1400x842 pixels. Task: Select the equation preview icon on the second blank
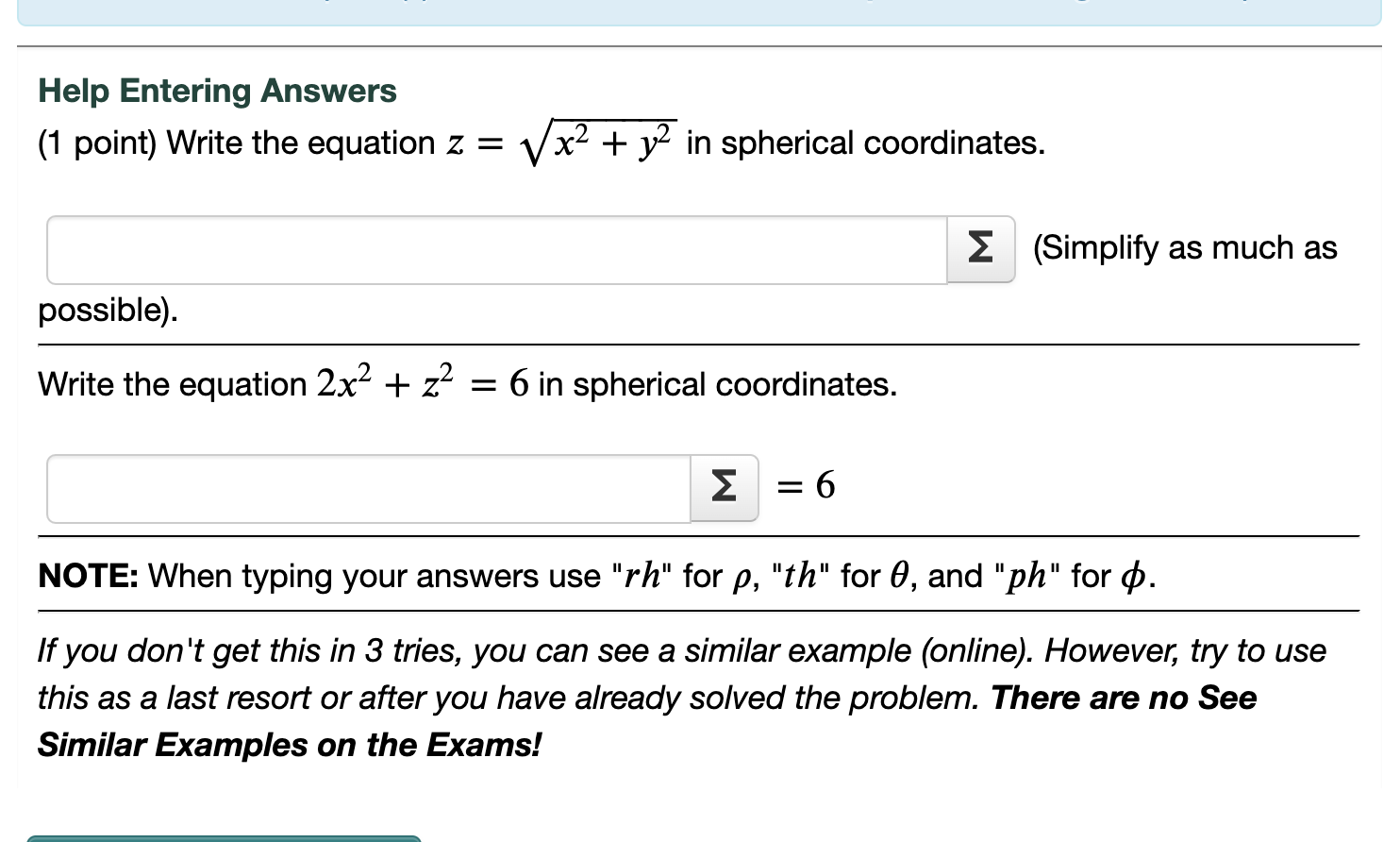tap(724, 487)
